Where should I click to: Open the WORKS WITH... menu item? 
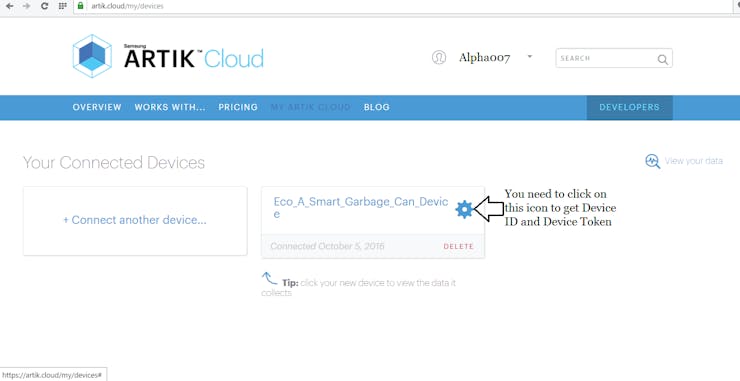coord(170,107)
